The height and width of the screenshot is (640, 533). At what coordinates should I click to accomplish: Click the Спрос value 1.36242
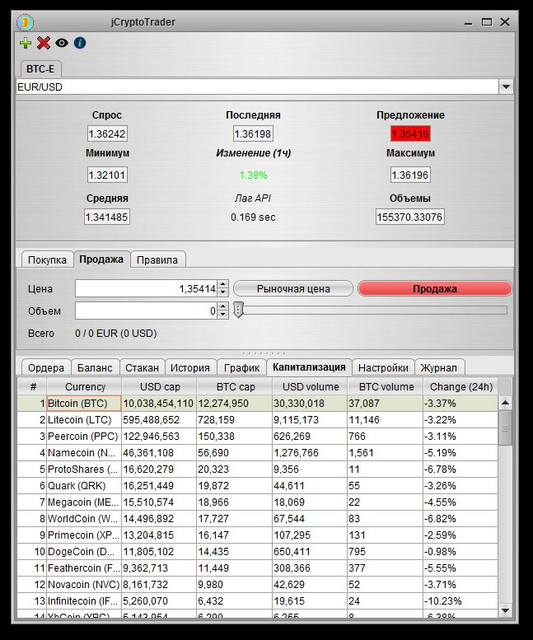[x=107, y=134]
